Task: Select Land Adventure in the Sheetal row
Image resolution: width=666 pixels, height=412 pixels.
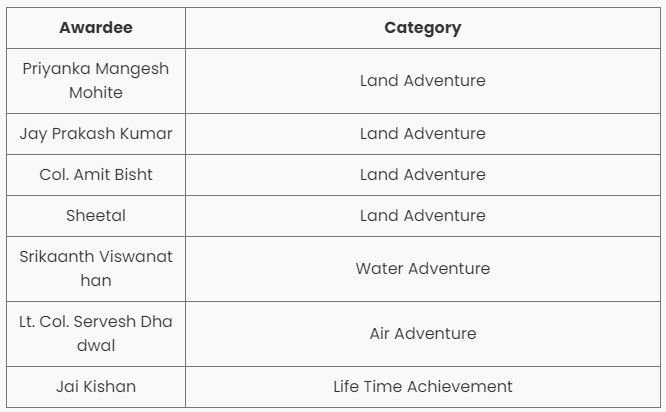Action: point(423,216)
